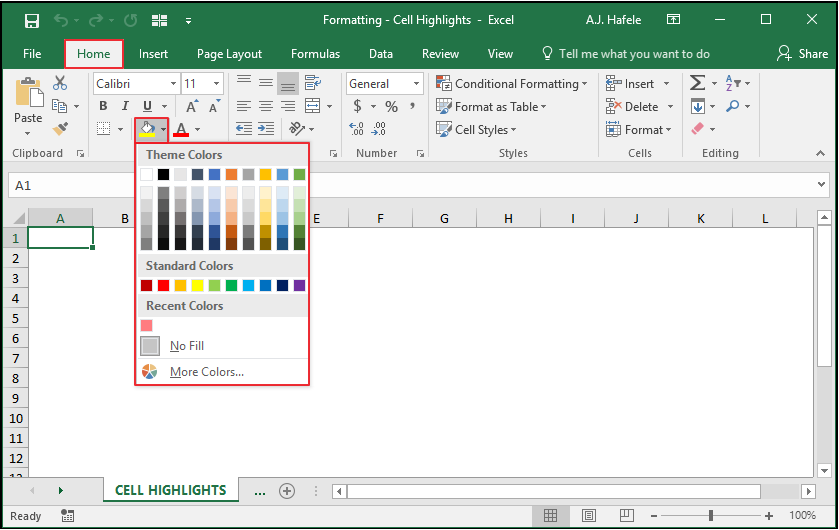Toggle Underline formatting

coord(147,106)
